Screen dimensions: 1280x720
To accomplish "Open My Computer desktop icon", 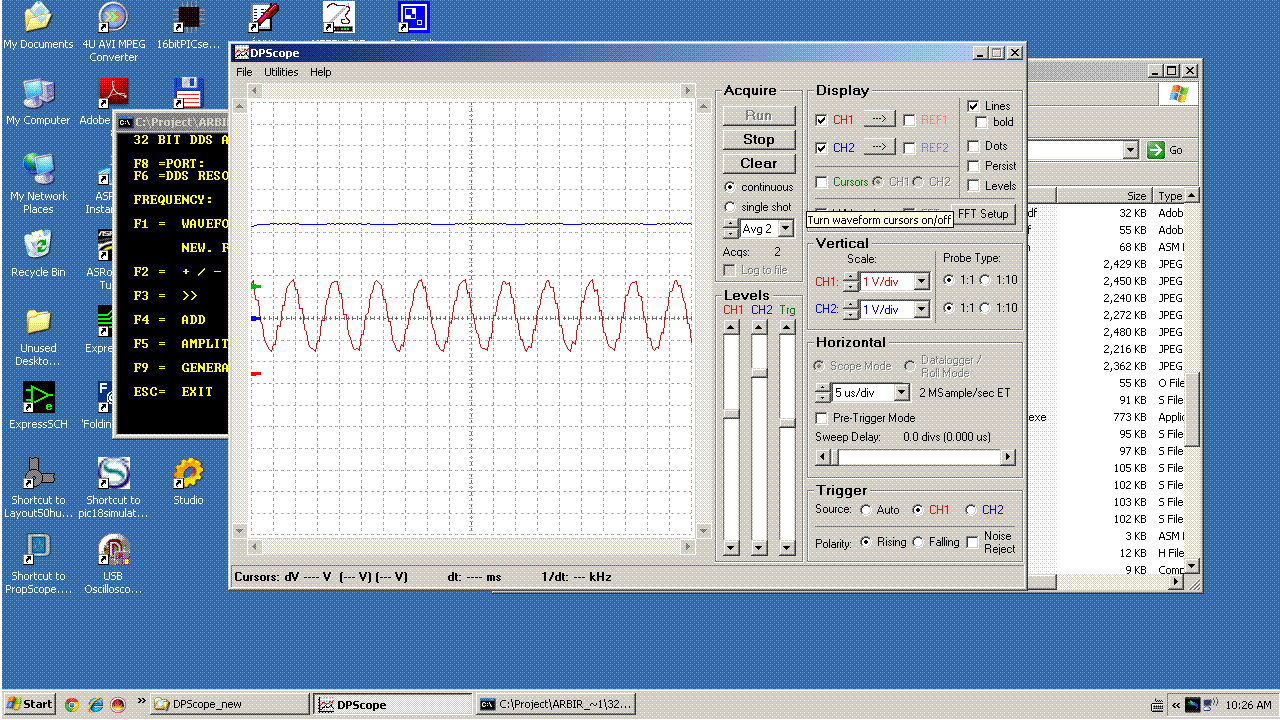I will [x=38, y=101].
